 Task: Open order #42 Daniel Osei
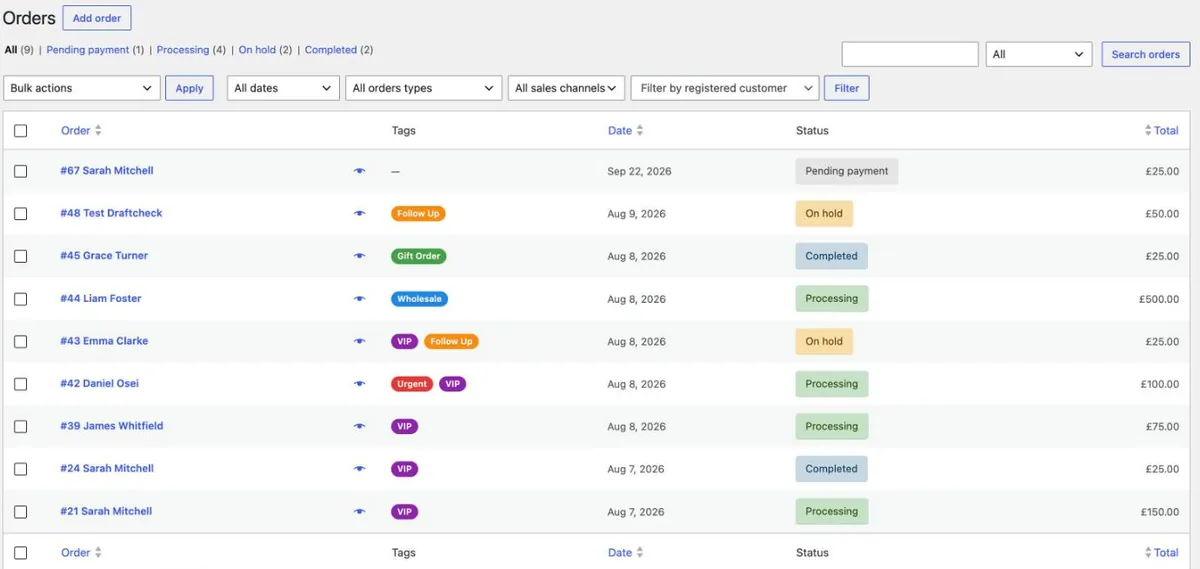pyautogui.click(x=99, y=384)
